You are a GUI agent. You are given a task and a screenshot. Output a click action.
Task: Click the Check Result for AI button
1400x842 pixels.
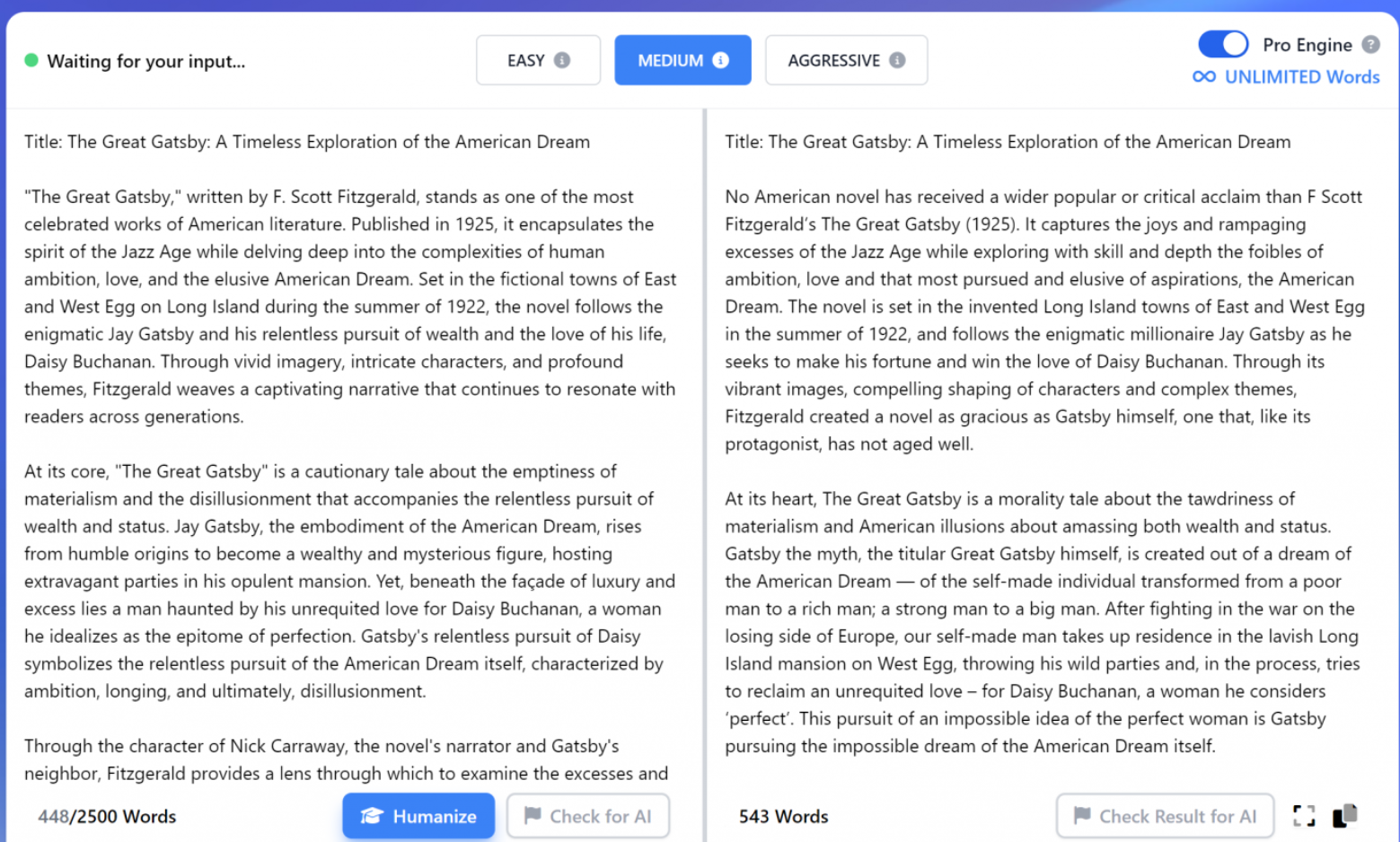[1165, 816]
